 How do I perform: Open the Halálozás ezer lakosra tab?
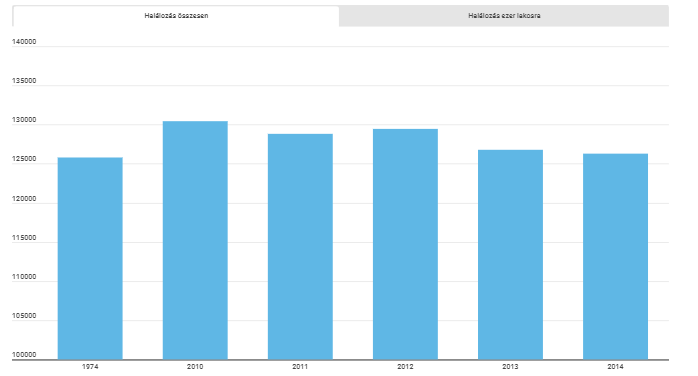504,16
